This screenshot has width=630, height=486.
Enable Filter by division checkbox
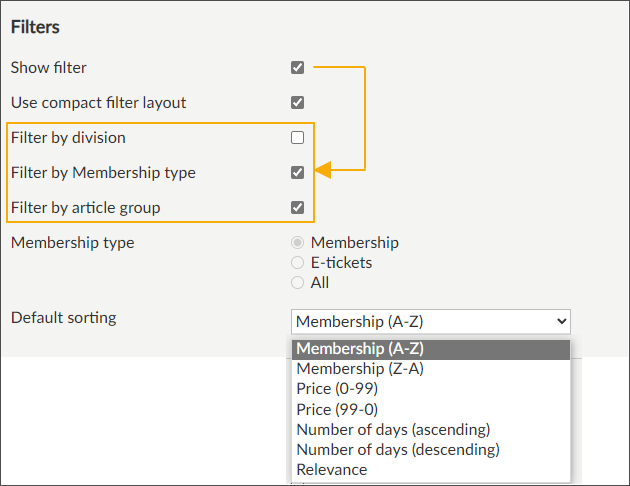pyautogui.click(x=297, y=138)
